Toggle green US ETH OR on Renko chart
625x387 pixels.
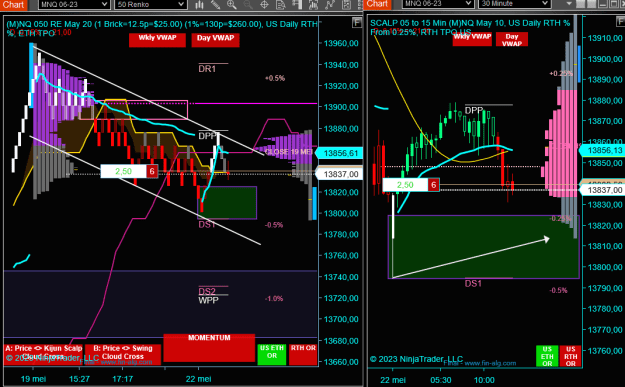(x=272, y=354)
